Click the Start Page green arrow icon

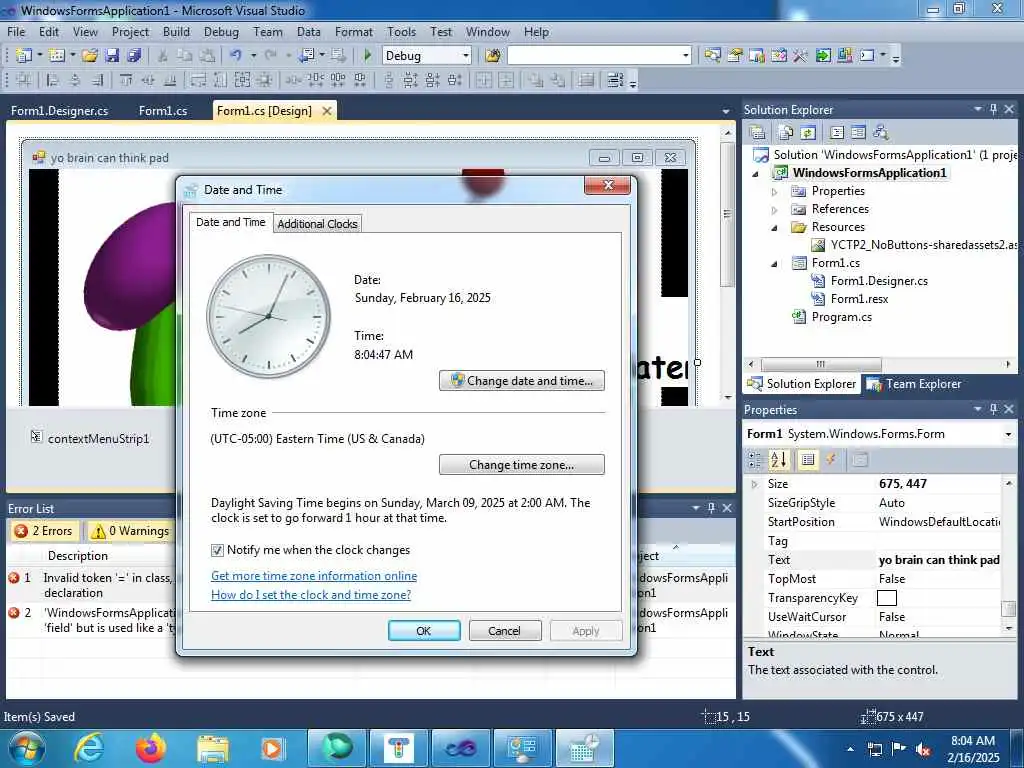pos(822,56)
